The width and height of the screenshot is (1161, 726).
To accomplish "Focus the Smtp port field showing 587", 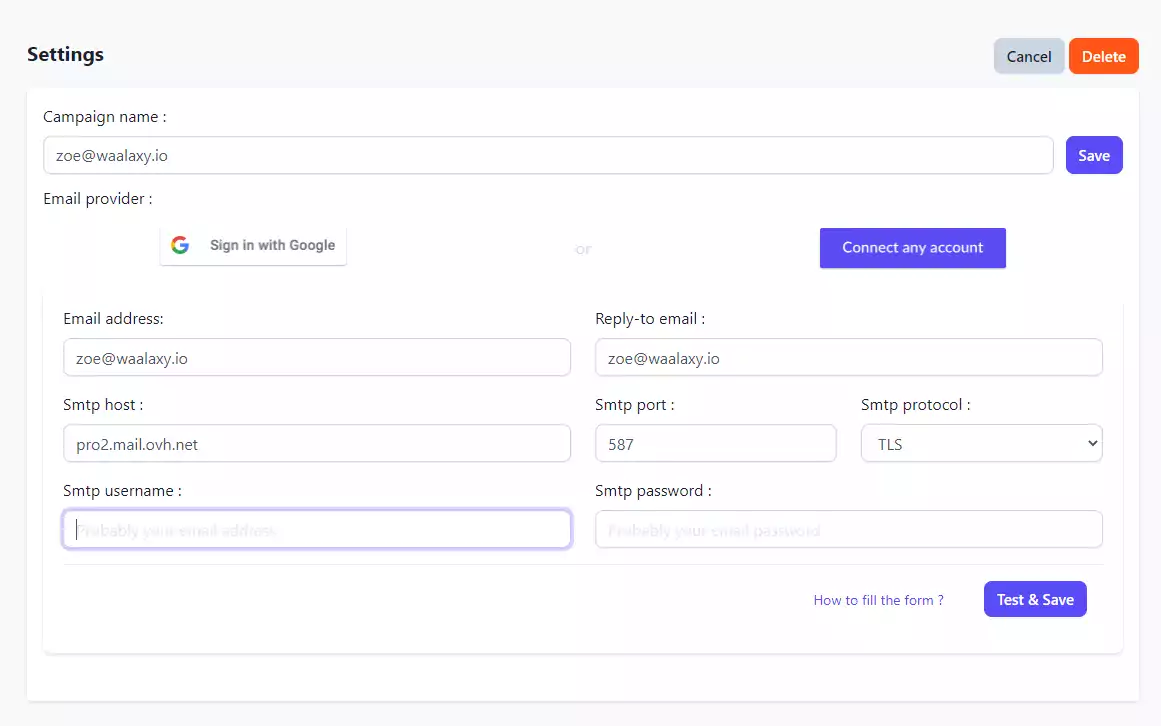I will point(715,444).
